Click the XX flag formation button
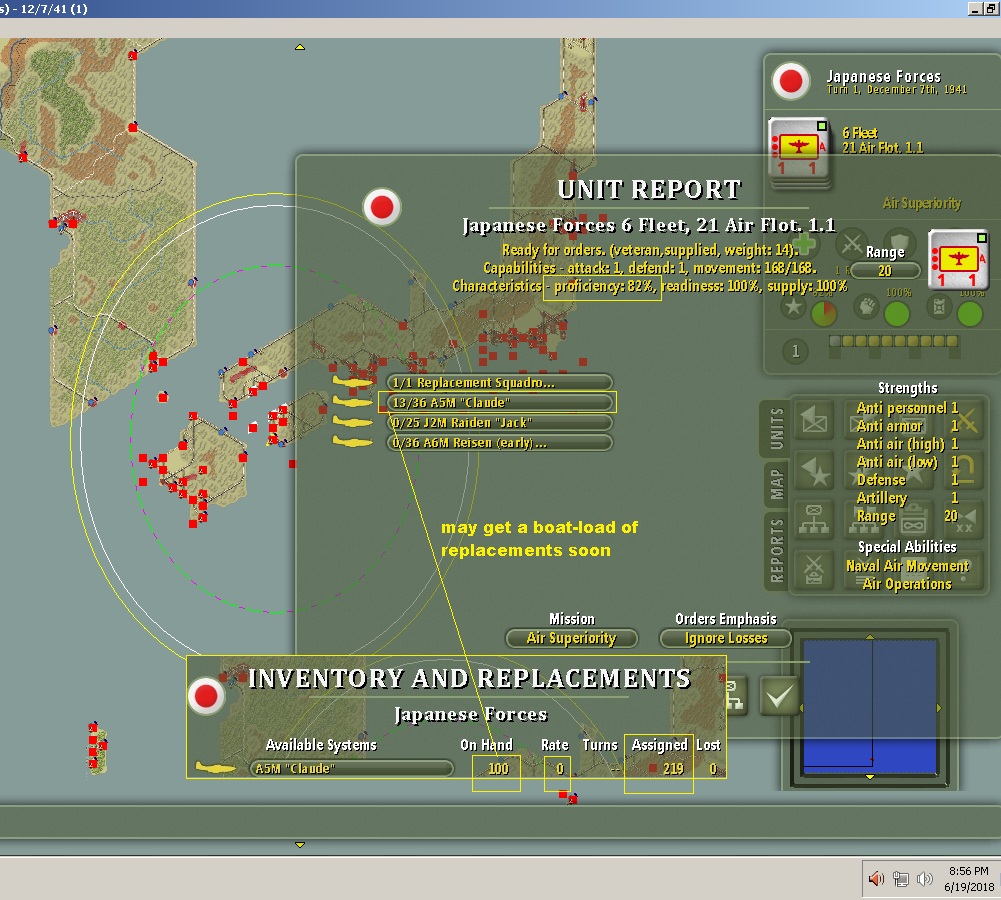 965,520
